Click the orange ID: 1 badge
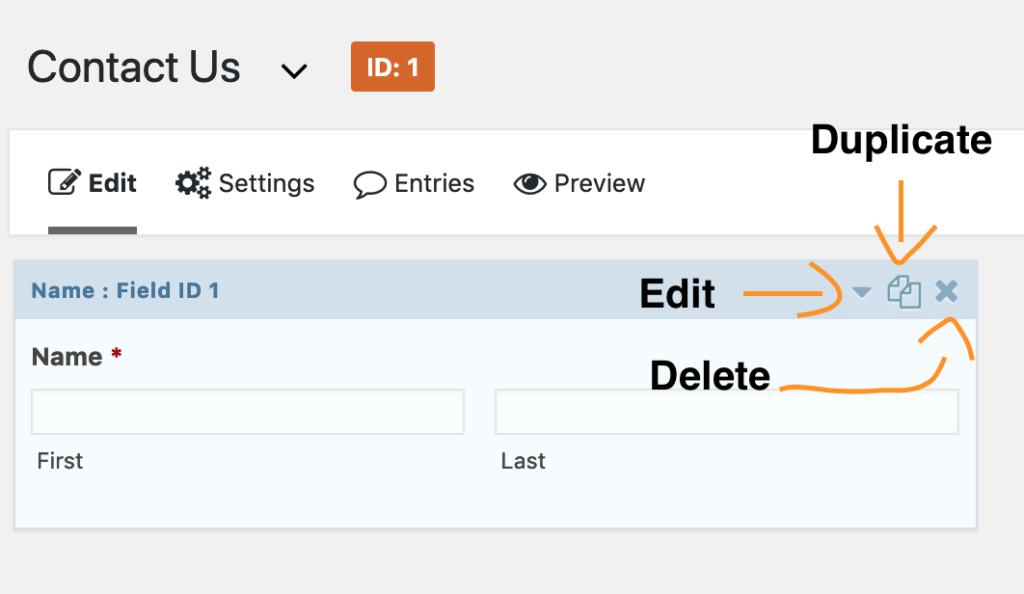The height and width of the screenshot is (594, 1024). coord(392,67)
